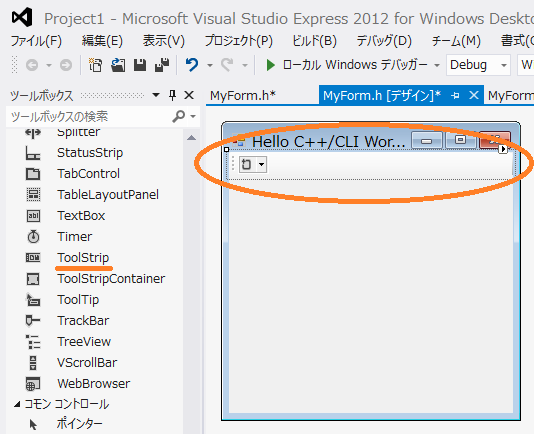Close the MyForm.h design tab
This screenshot has width=534, height=434.
point(474,95)
